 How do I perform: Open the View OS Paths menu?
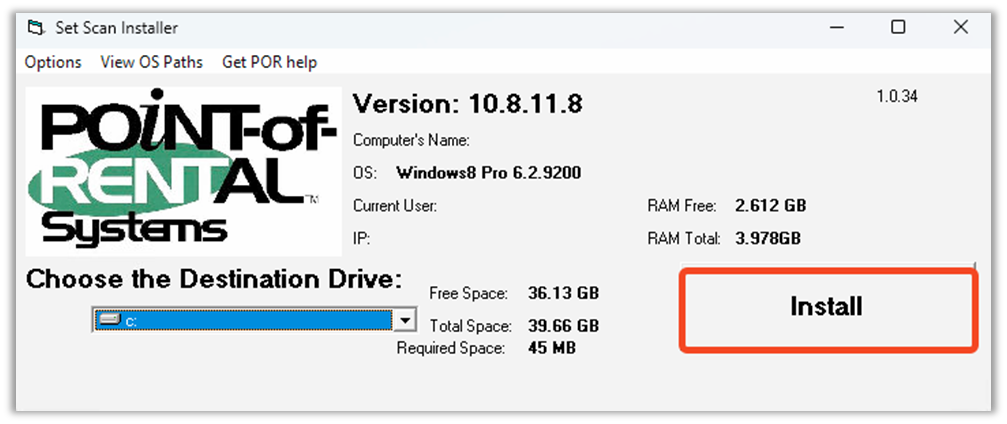pos(151,62)
